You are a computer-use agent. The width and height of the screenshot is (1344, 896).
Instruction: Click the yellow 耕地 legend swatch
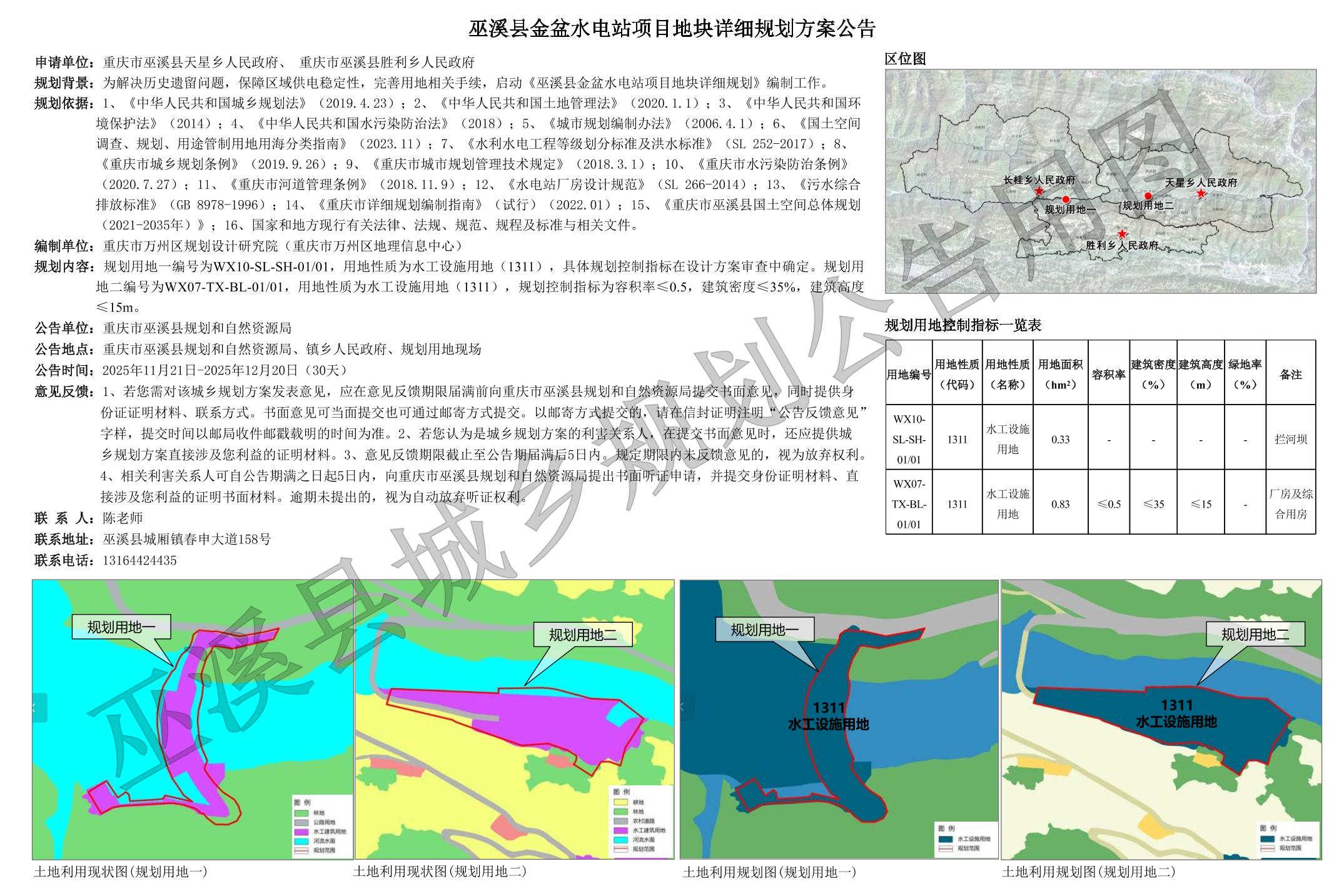[x=620, y=802]
